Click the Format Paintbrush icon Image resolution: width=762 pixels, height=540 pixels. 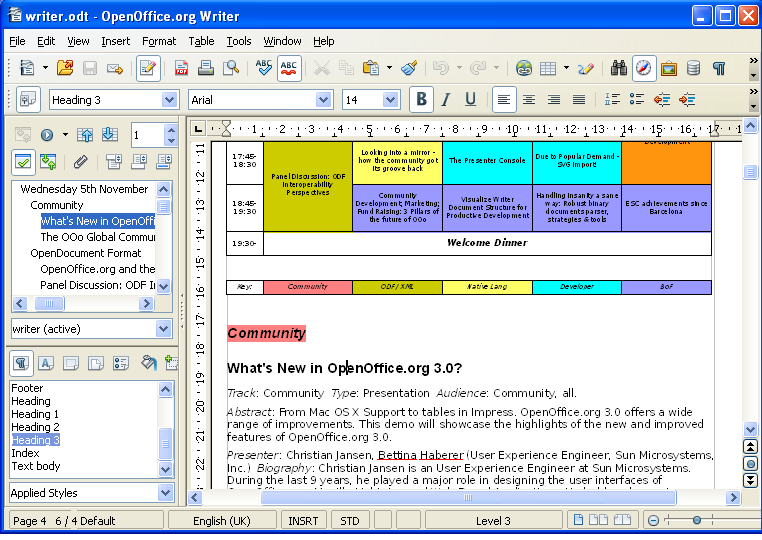409,69
